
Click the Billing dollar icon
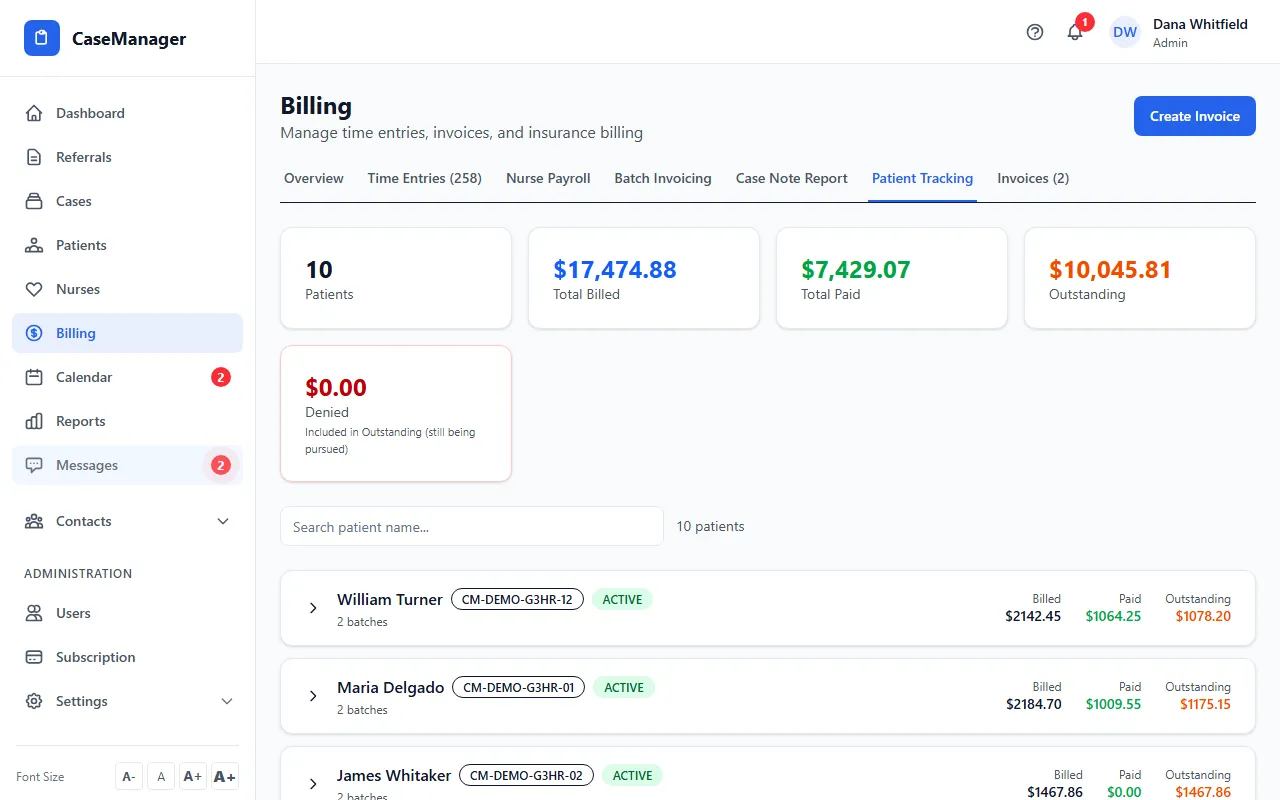pos(34,333)
